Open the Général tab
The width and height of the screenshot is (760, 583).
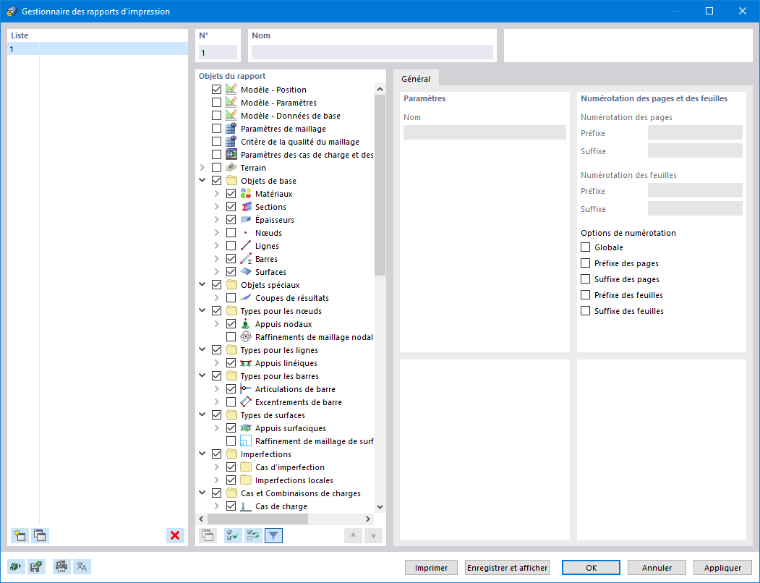click(416, 79)
